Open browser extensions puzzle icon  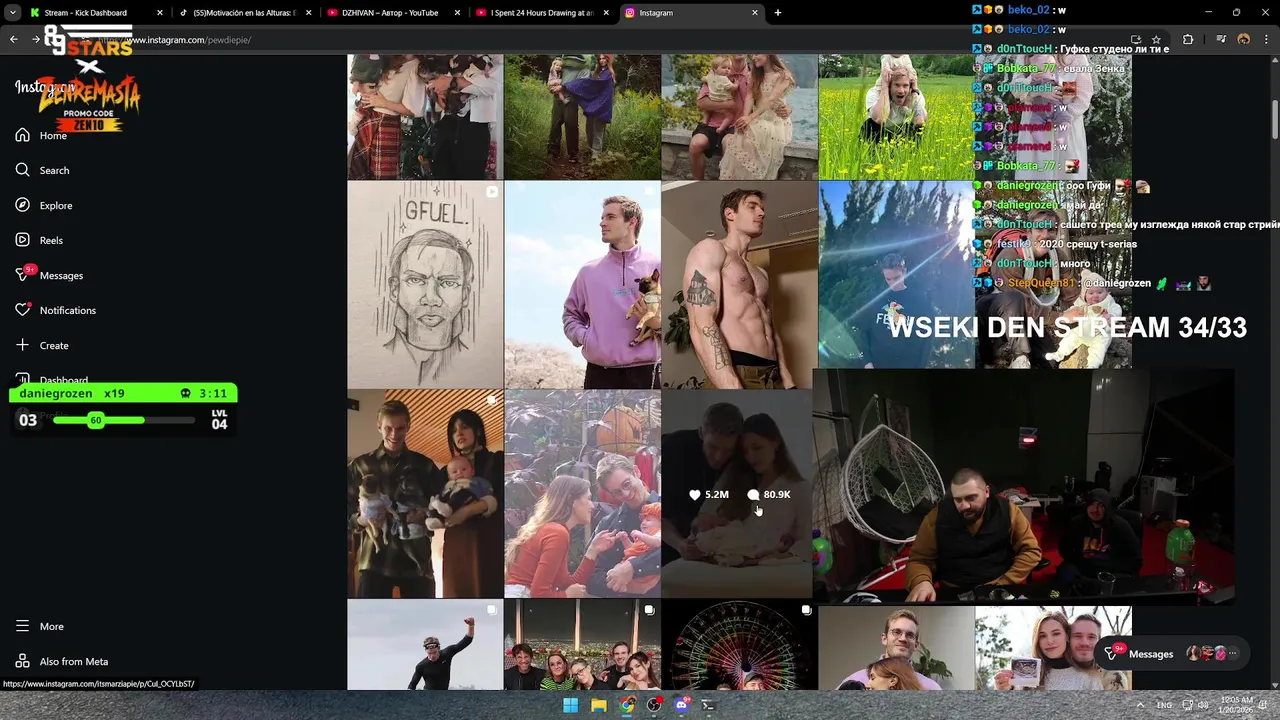click(1188, 40)
